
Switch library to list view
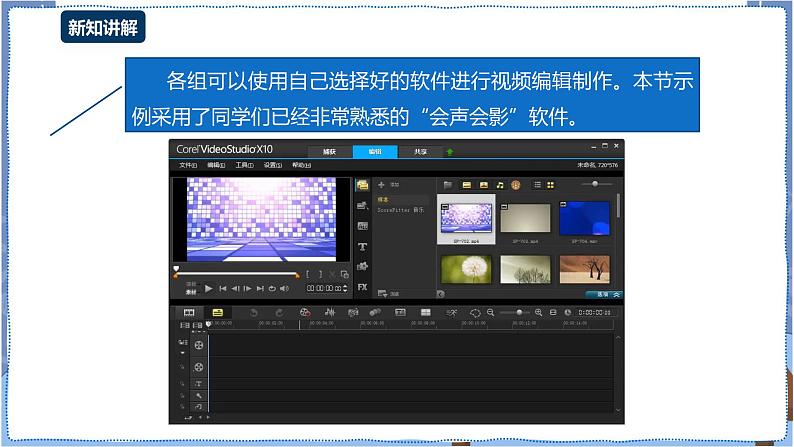(x=537, y=185)
